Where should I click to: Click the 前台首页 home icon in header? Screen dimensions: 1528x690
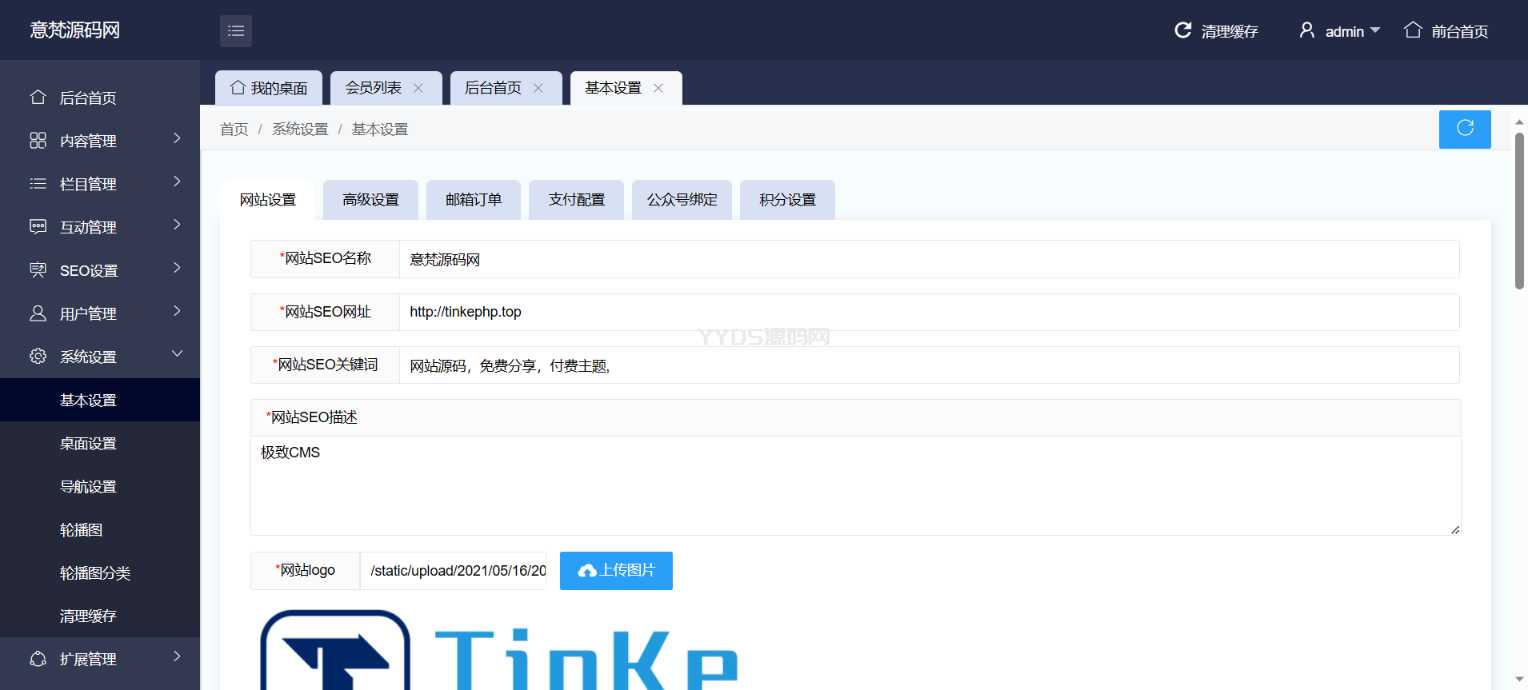pos(1413,30)
